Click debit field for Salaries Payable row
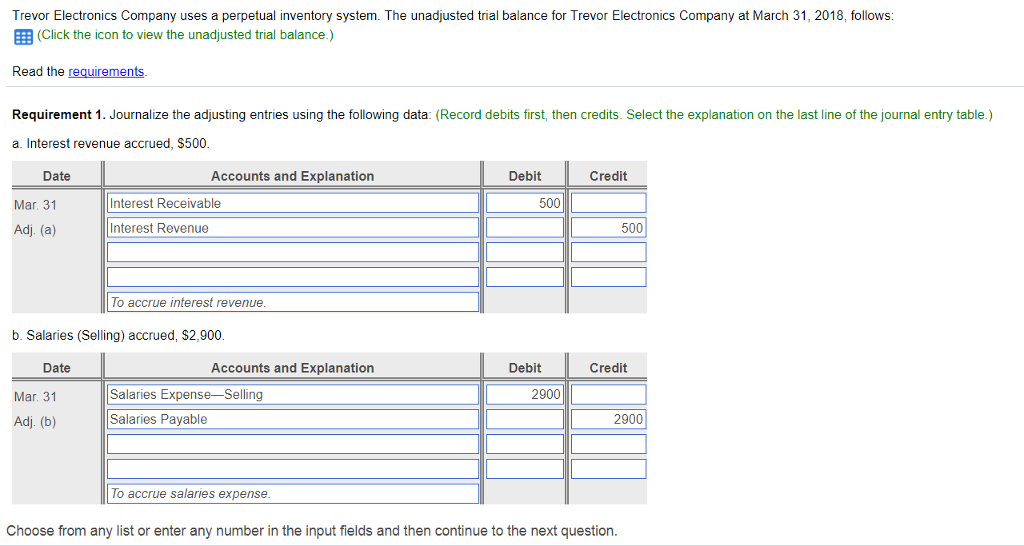Viewport: 1024px width, 546px height. (x=524, y=419)
